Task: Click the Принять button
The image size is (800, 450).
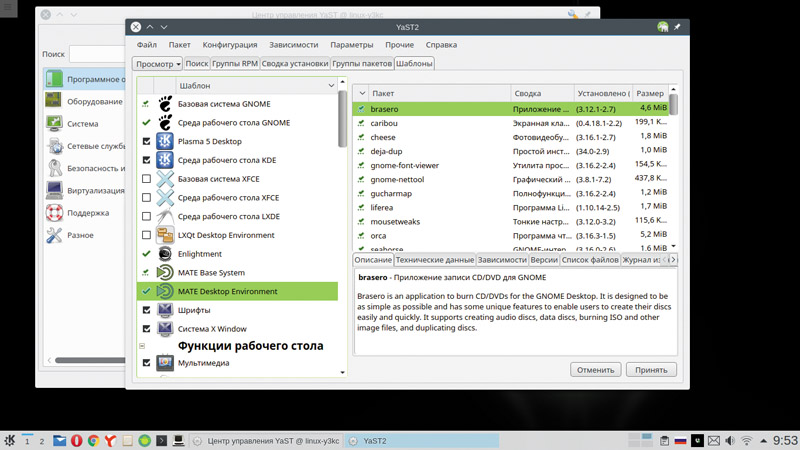Action: click(x=651, y=370)
